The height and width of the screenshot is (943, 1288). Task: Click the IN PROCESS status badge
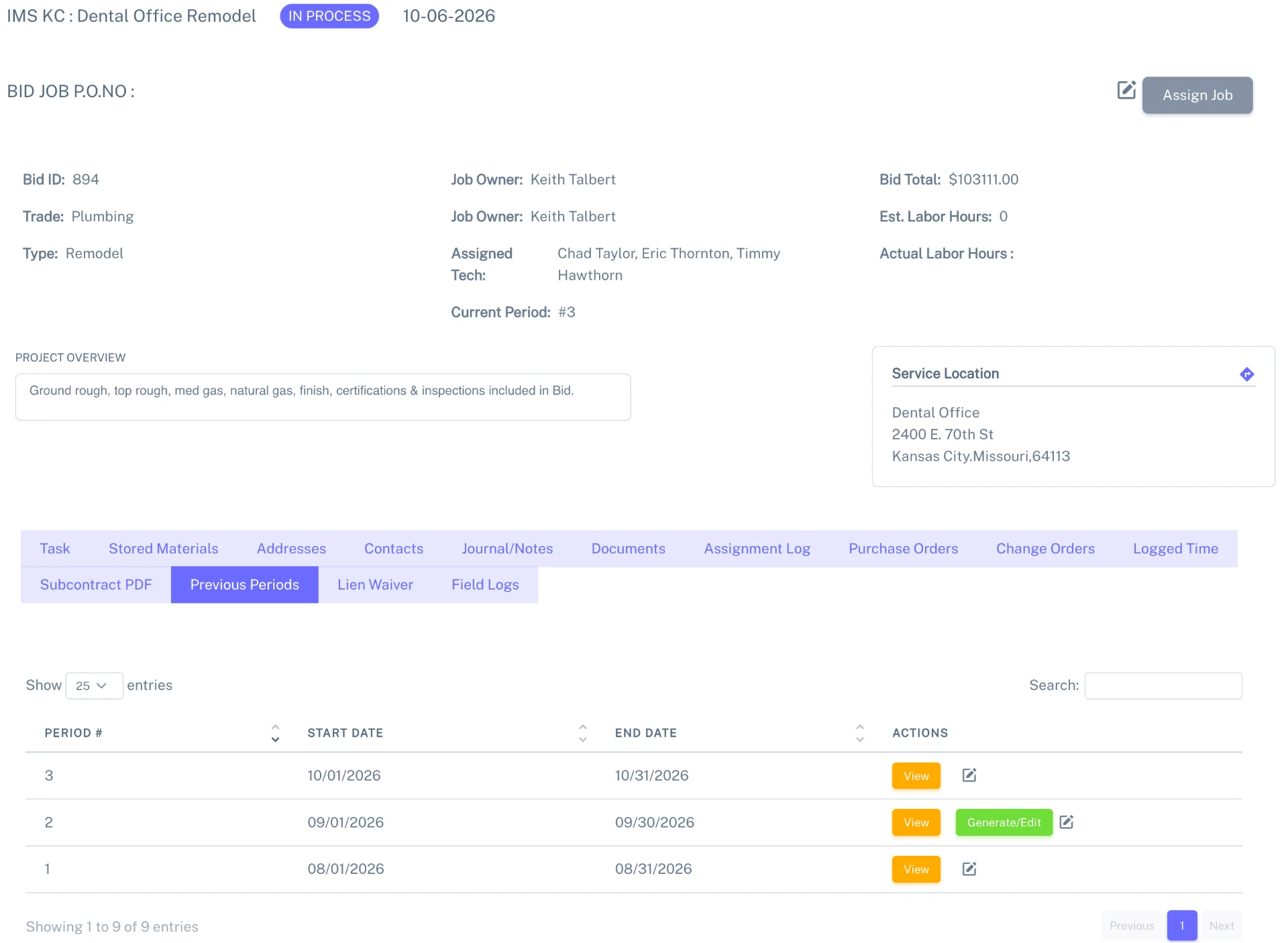coord(329,16)
